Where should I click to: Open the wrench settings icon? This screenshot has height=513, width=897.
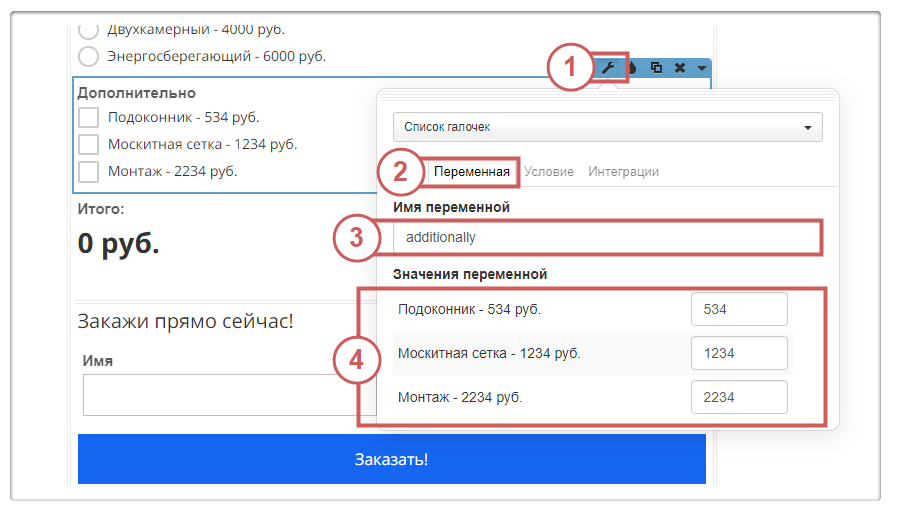point(607,68)
